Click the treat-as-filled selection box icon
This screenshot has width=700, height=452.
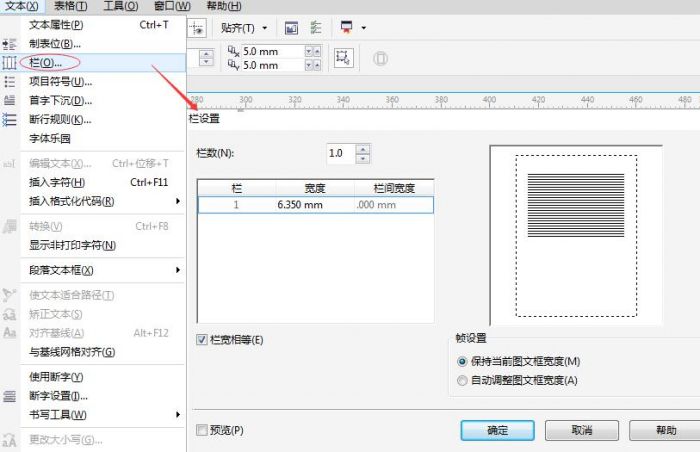click(343, 58)
